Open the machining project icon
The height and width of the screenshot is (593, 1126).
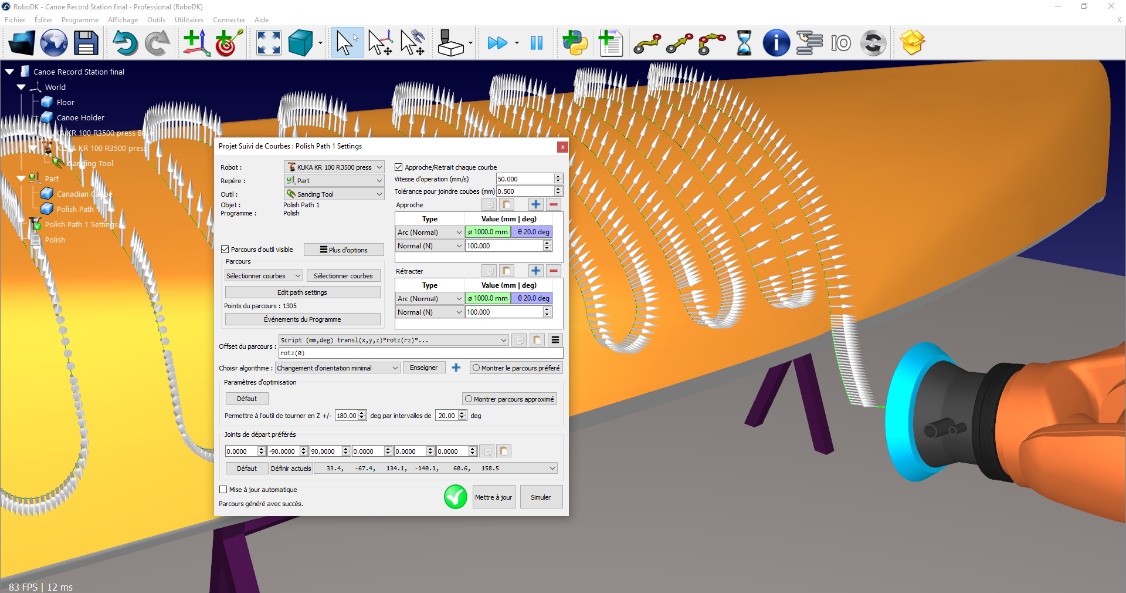[x=451, y=43]
